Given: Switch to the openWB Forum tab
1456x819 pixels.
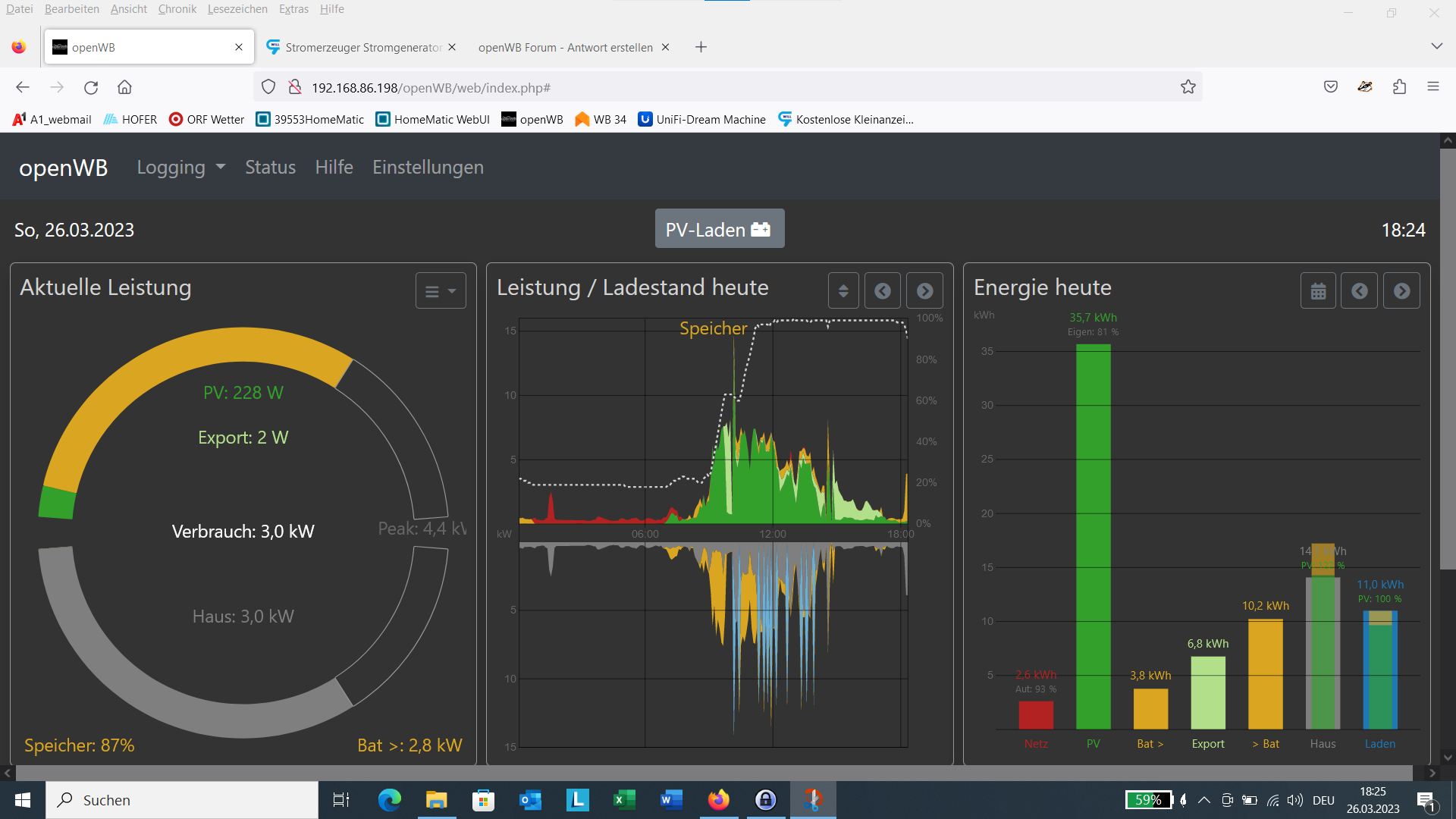Looking at the screenshot, I should coord(565,47).
